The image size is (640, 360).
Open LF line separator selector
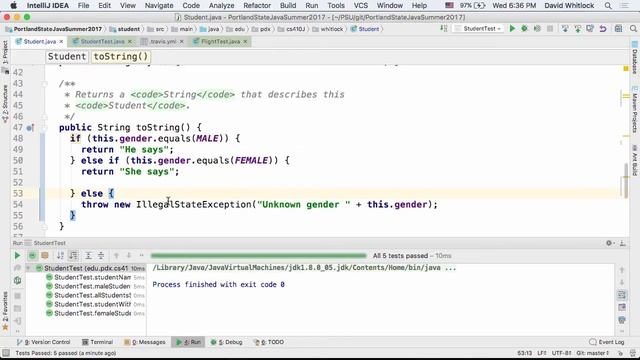point(542,353)
